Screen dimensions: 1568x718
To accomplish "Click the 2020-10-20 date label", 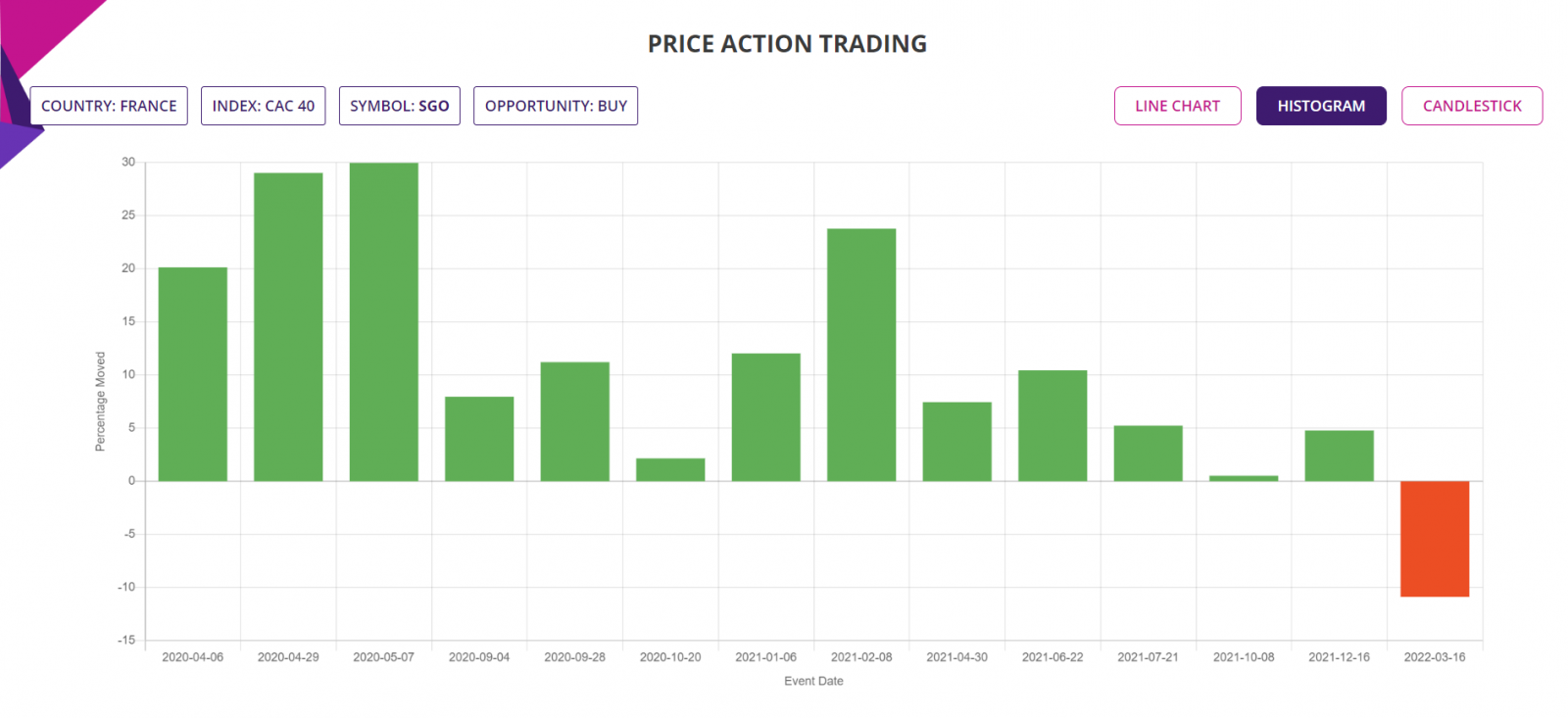I will point(670,657).
